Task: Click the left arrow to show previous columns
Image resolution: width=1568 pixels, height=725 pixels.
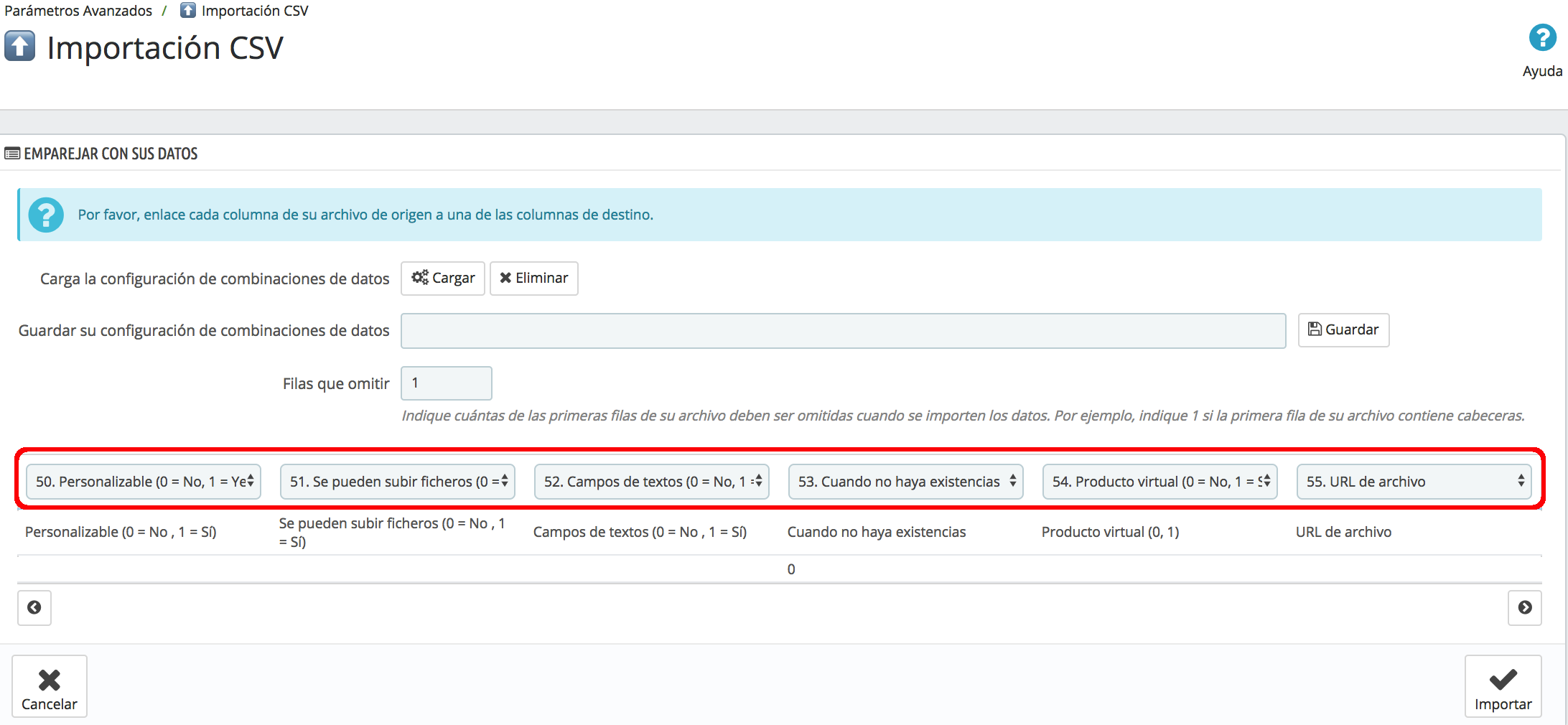Action: click(x=34, y=608)
